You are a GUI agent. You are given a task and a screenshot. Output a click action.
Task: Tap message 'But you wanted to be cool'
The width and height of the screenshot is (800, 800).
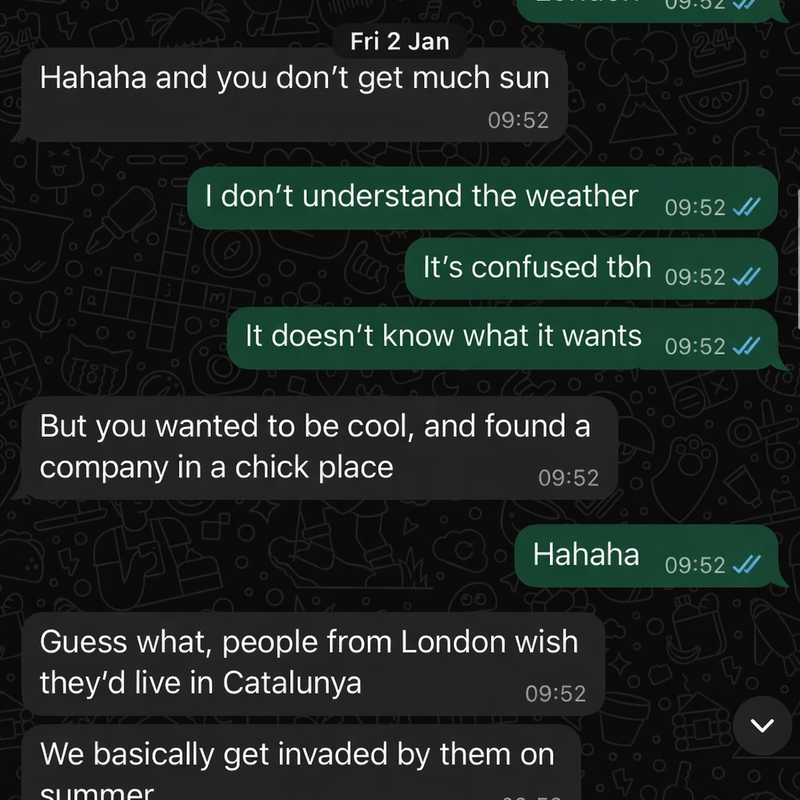click(319, 448)
